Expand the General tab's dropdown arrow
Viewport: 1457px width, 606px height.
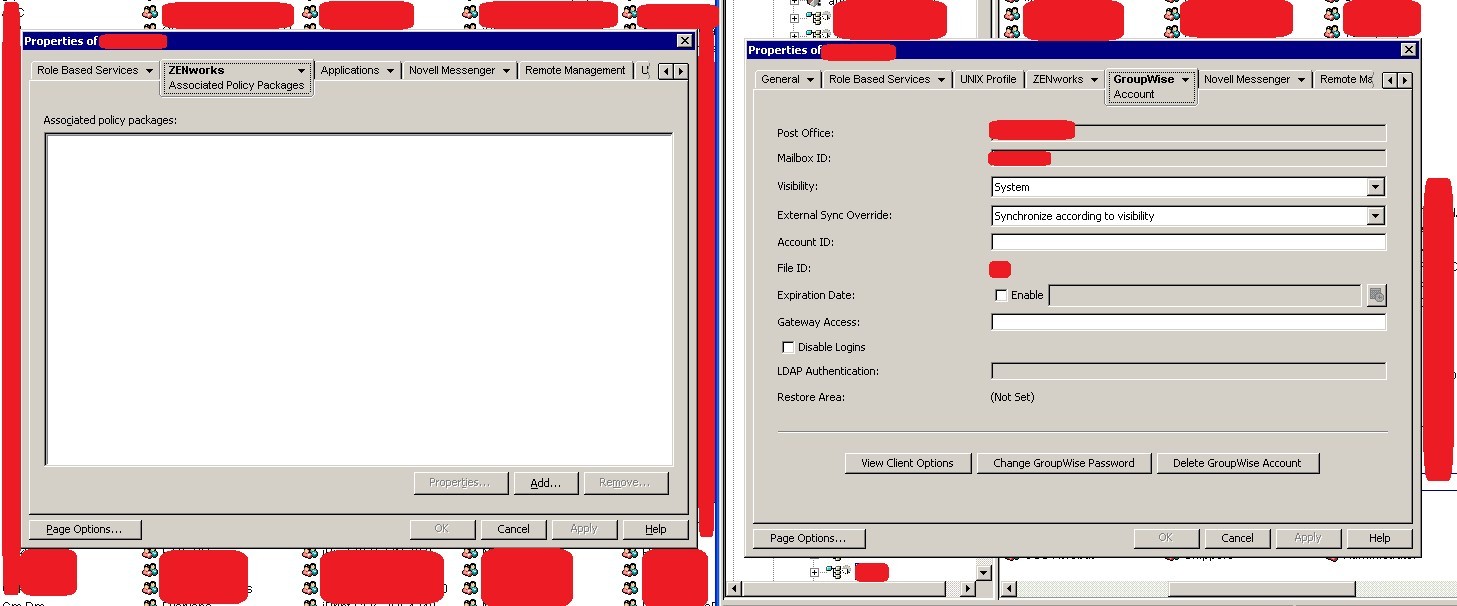[810, 79]
